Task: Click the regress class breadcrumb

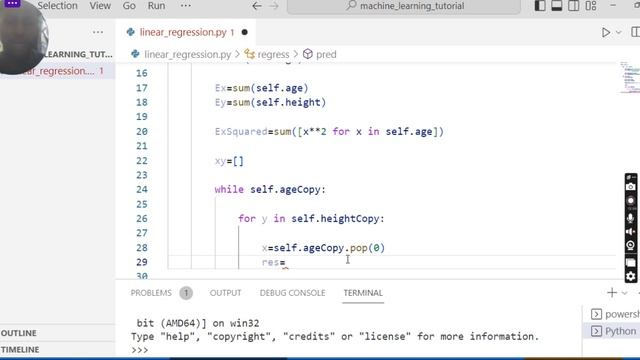Action: (273, 54)
